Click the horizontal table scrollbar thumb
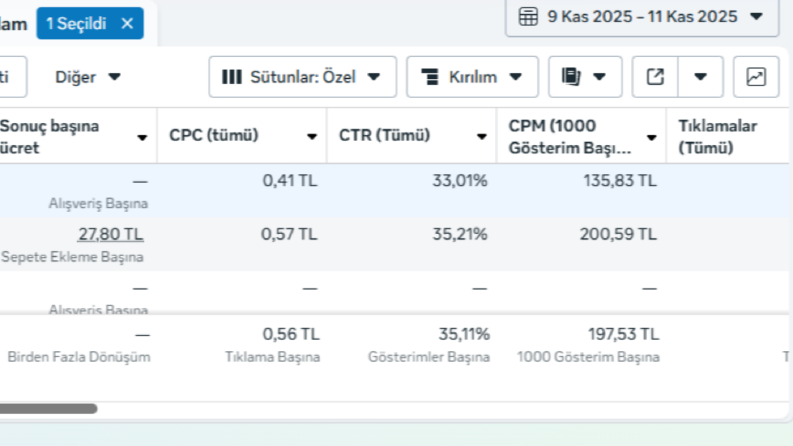This screenshot has width=793, height=446. tap(48, 409)
